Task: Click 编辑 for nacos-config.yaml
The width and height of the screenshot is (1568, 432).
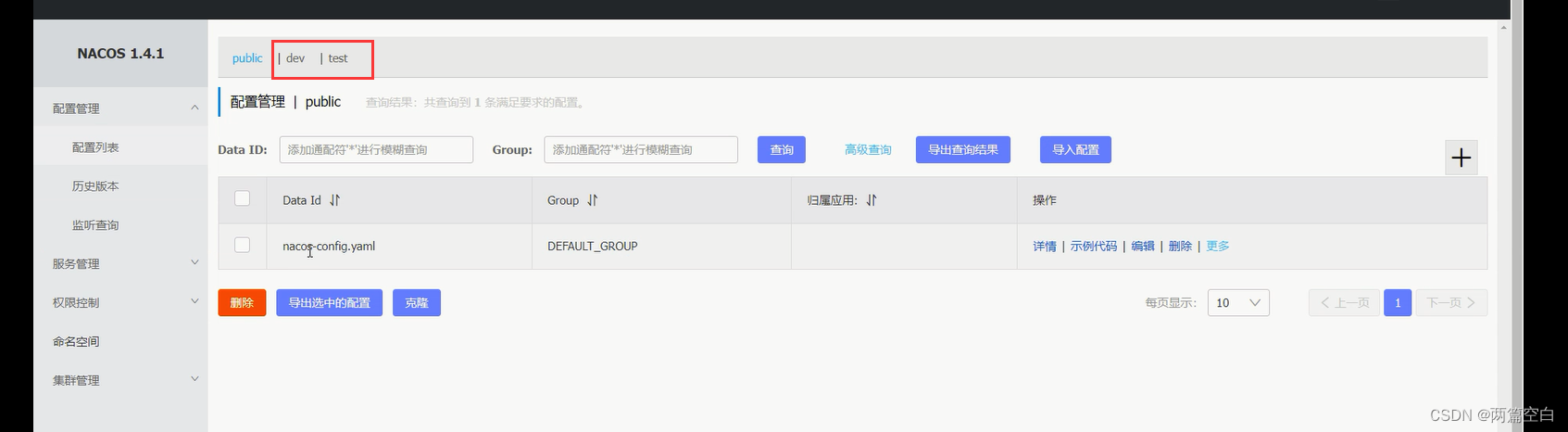Action: (x=1143, y=247)
